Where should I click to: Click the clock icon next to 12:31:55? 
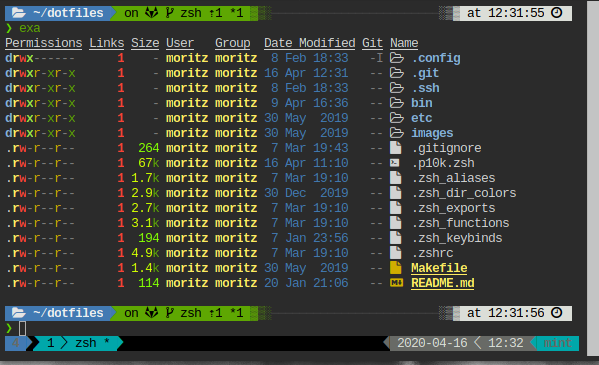[557, 13]
